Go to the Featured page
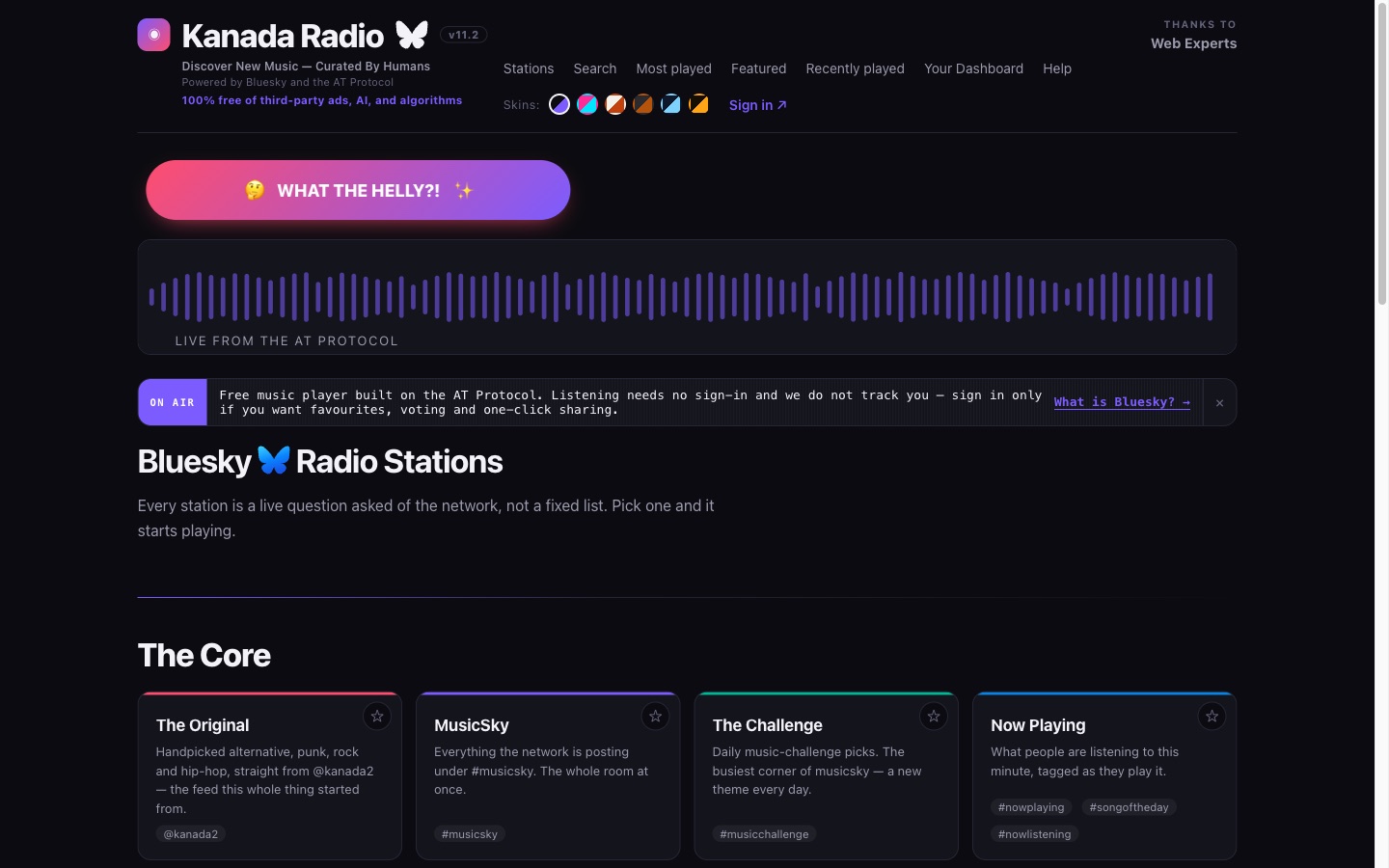 click(x=759, y=68)
